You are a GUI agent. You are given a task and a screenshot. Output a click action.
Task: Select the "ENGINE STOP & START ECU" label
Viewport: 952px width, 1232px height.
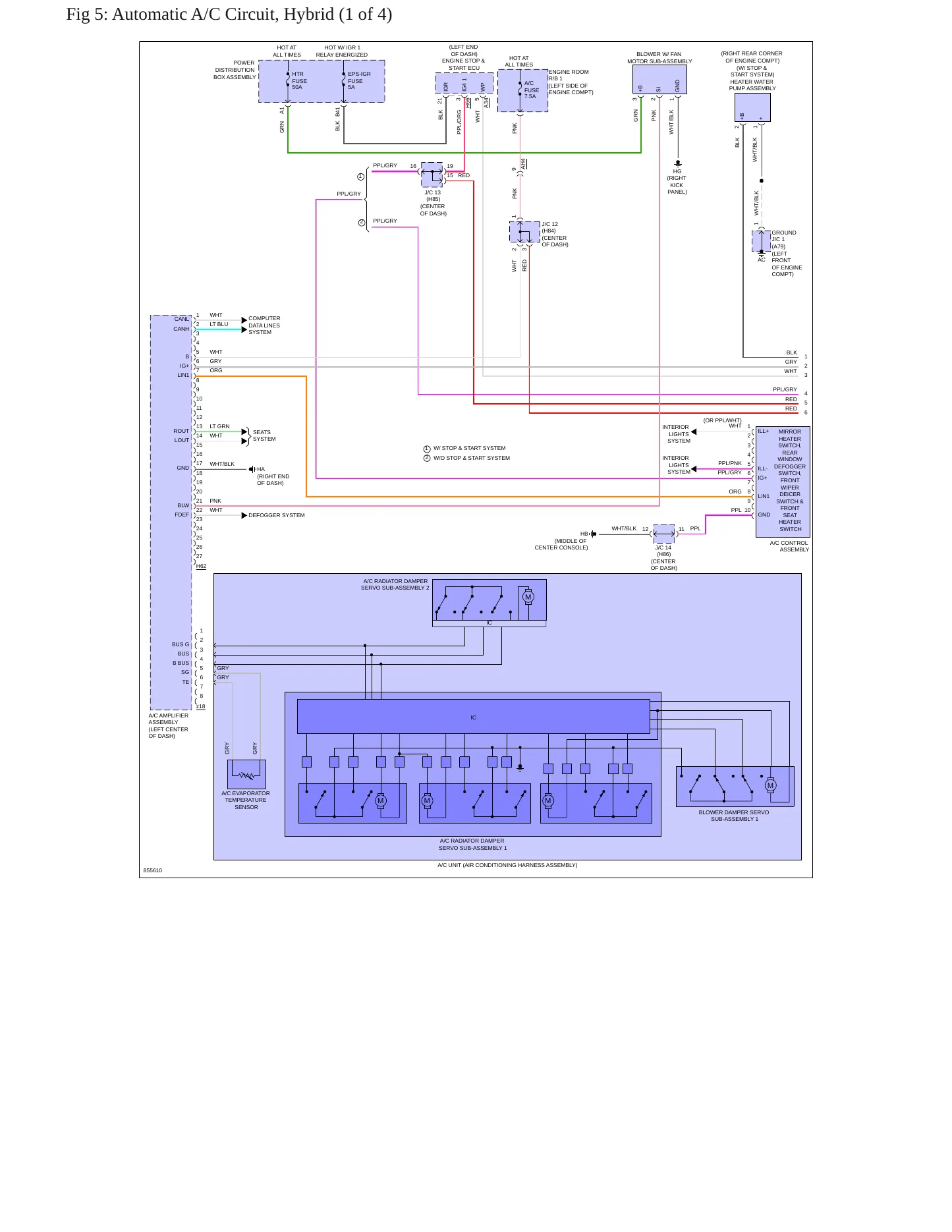463,64
